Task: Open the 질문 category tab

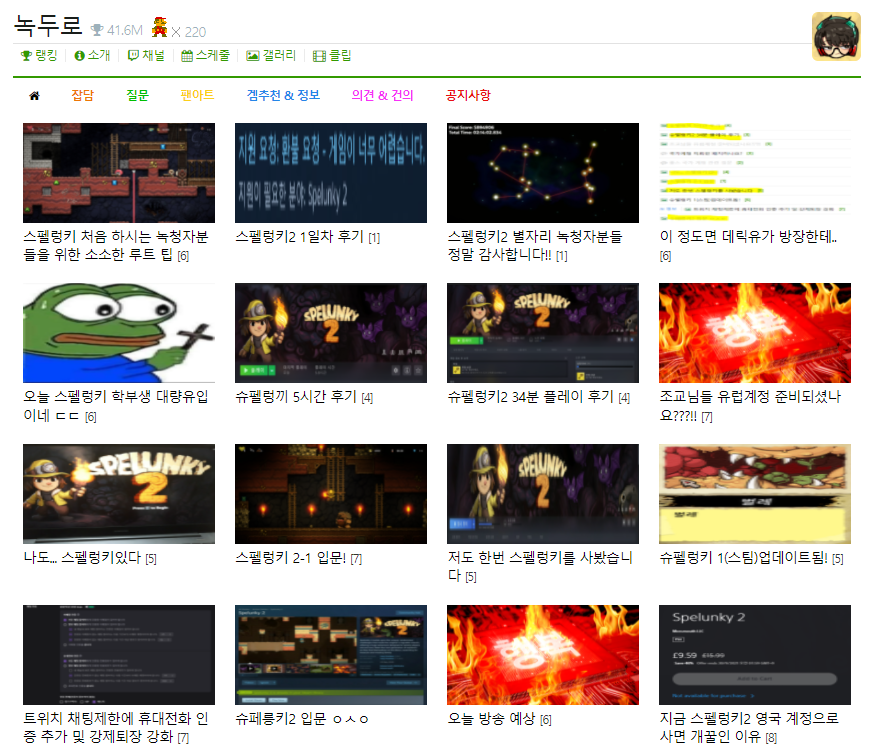Action: (138, 95)
